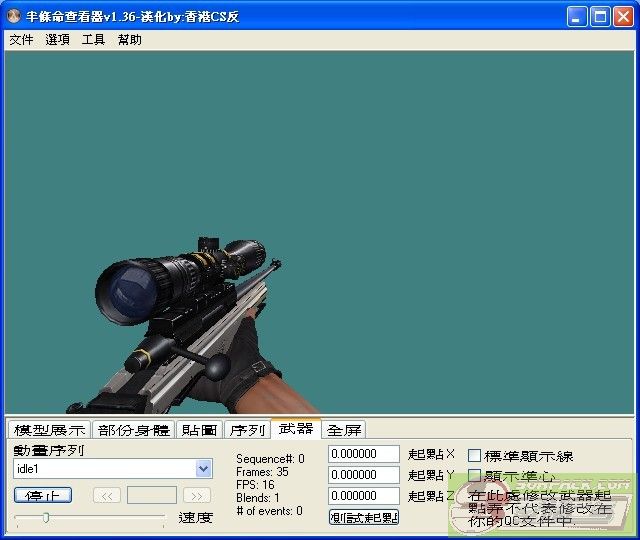Switch to the 模型展示 tab
This screenshot has height=540, width=640.
click(49, 430)
